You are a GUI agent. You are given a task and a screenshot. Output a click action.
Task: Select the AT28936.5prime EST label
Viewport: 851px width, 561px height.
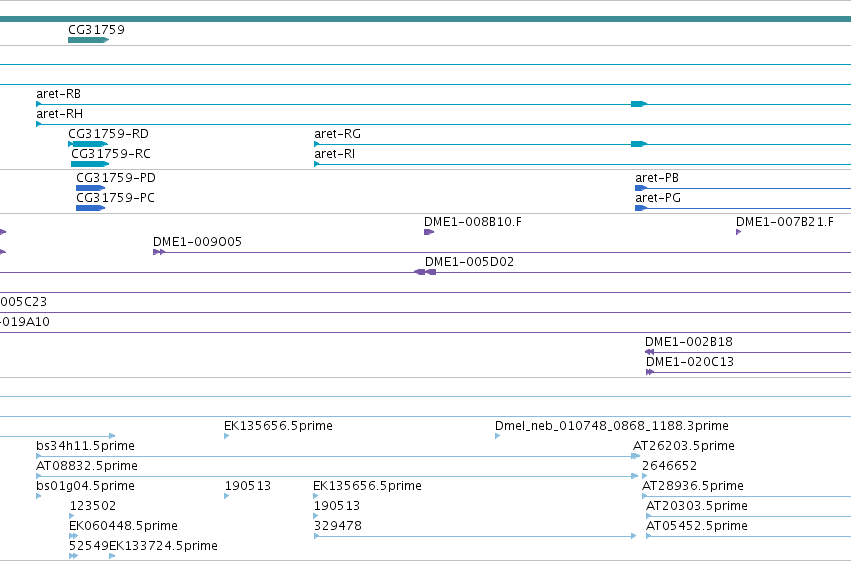[x=693, y=486]
